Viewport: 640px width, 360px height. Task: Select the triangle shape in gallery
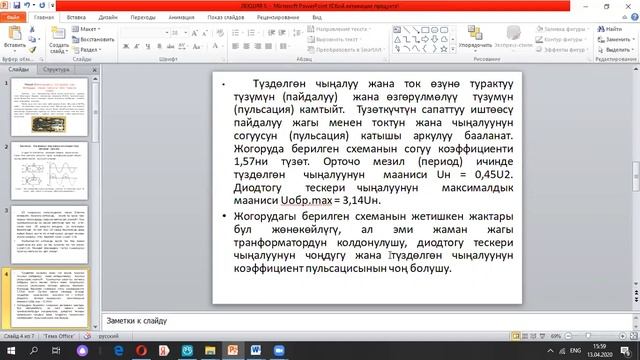point(397,40)
